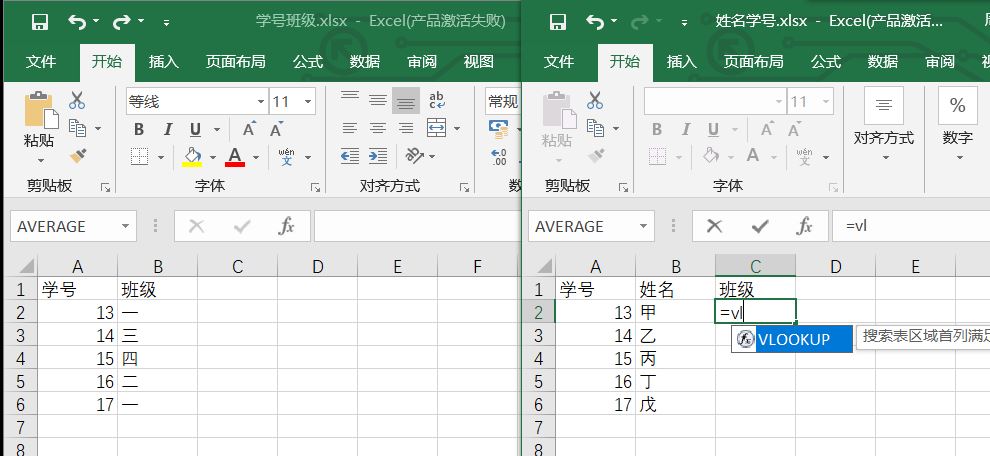Open Name Box dropdown in 姓名学号 window
The width and height of the screenshot is (990, 456).
(643, 226)
